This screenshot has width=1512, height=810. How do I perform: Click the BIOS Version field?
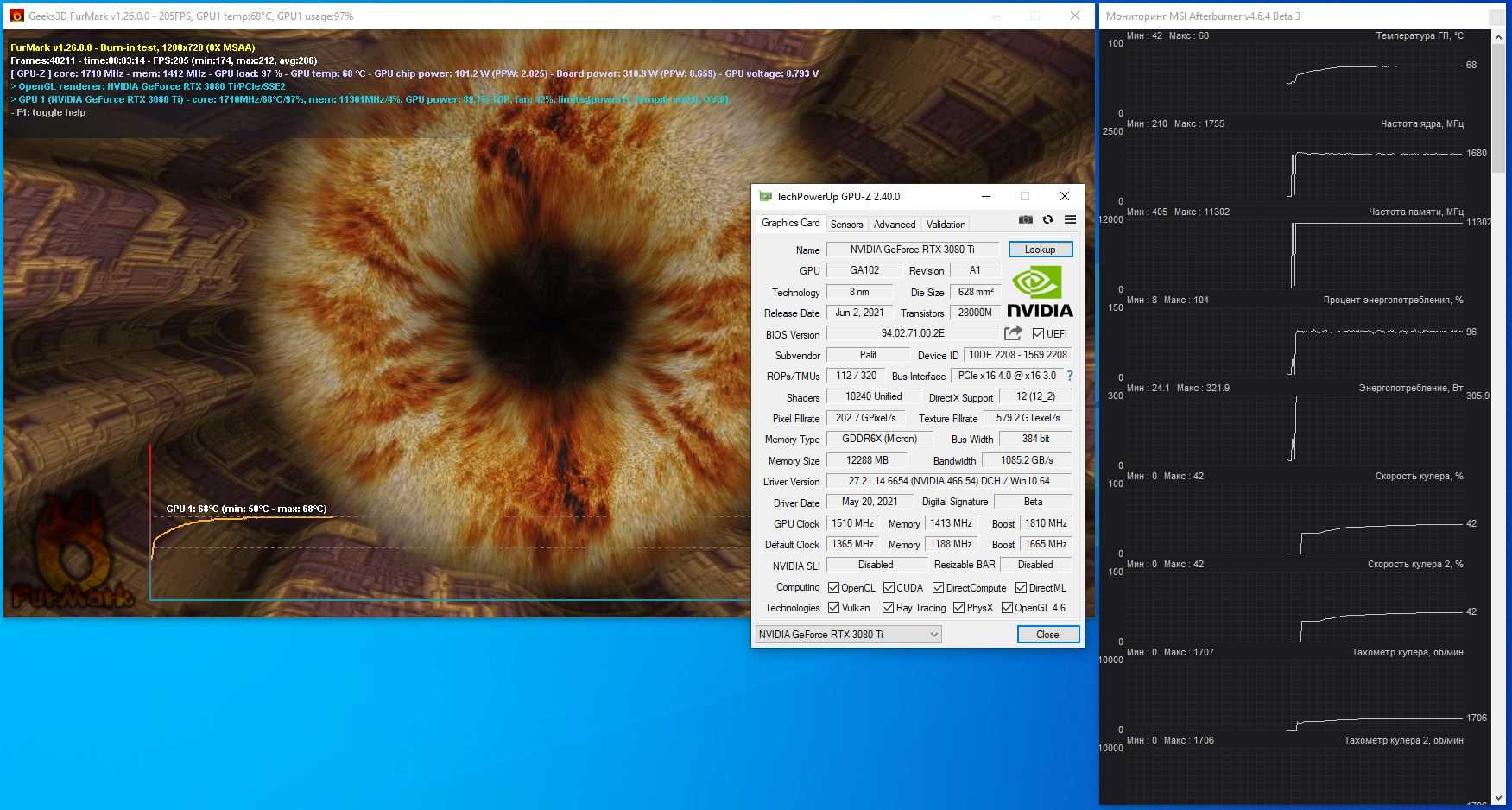(912, 334)
